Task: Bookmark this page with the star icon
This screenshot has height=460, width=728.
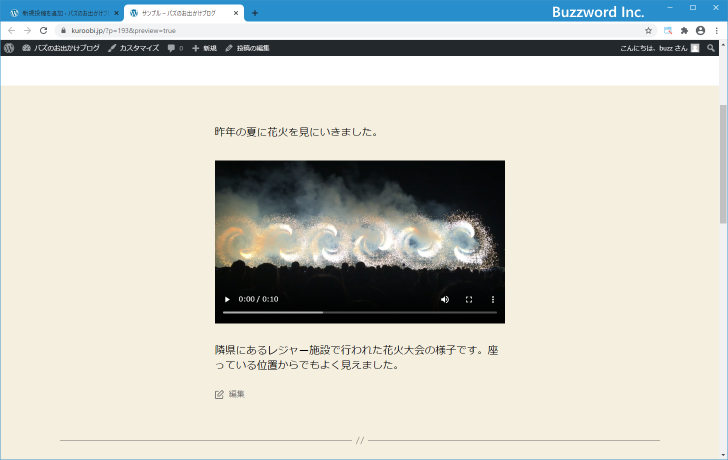Action: coord(648,31)
